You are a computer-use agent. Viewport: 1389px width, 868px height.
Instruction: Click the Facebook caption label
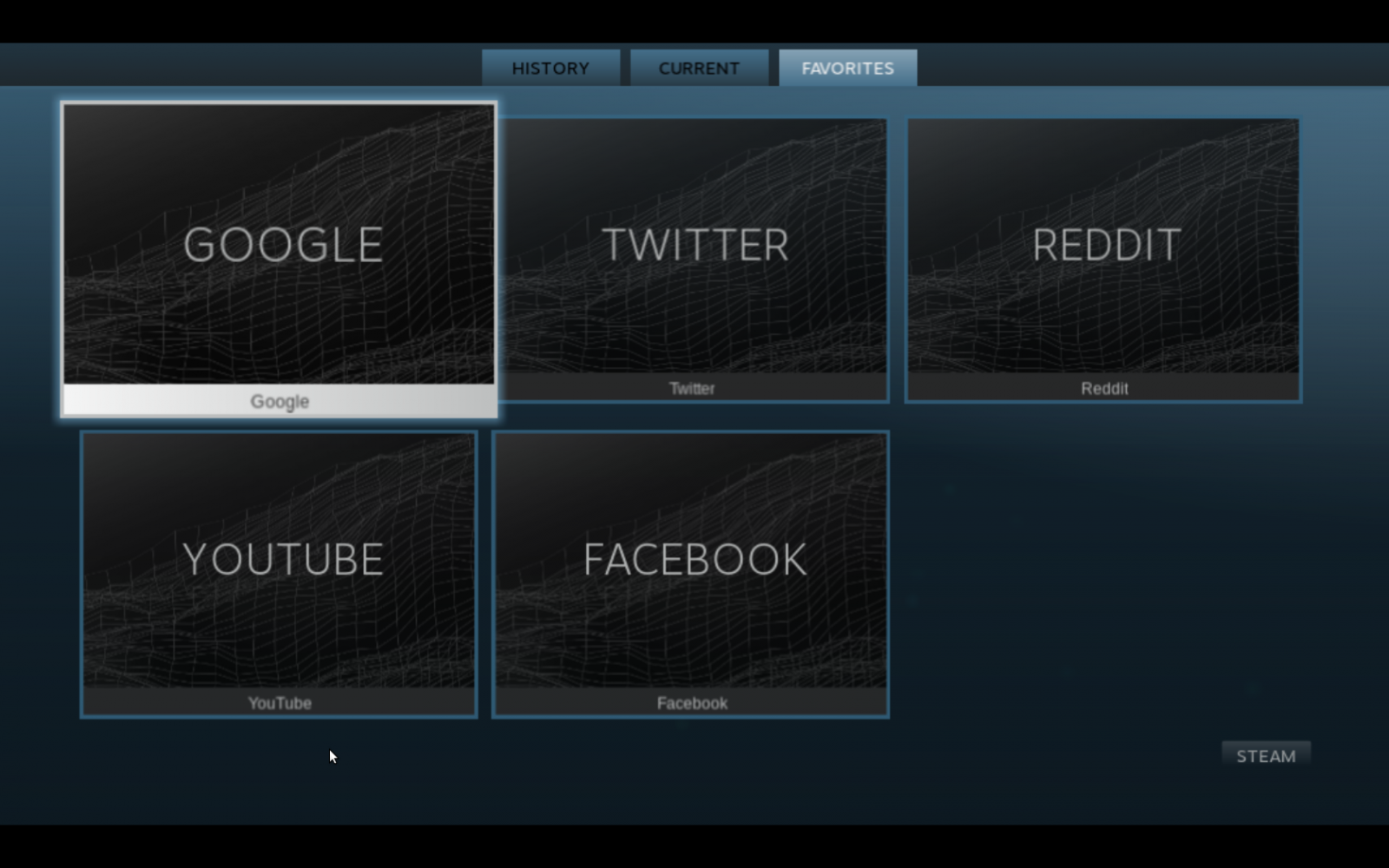(692, 703)
